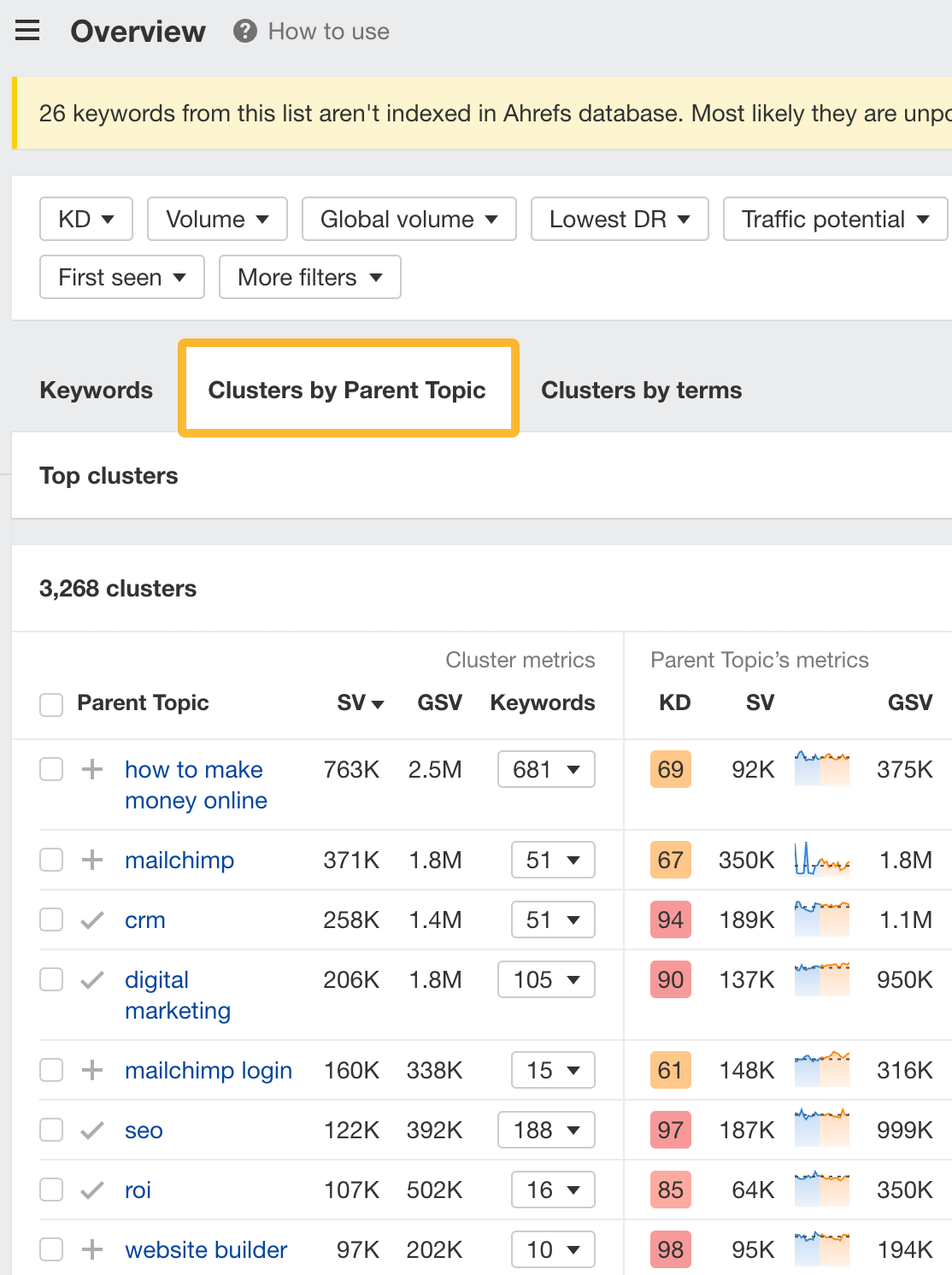Click the plus icon next to "website builder"
Screen dimensions: 952x1275
91,1249
